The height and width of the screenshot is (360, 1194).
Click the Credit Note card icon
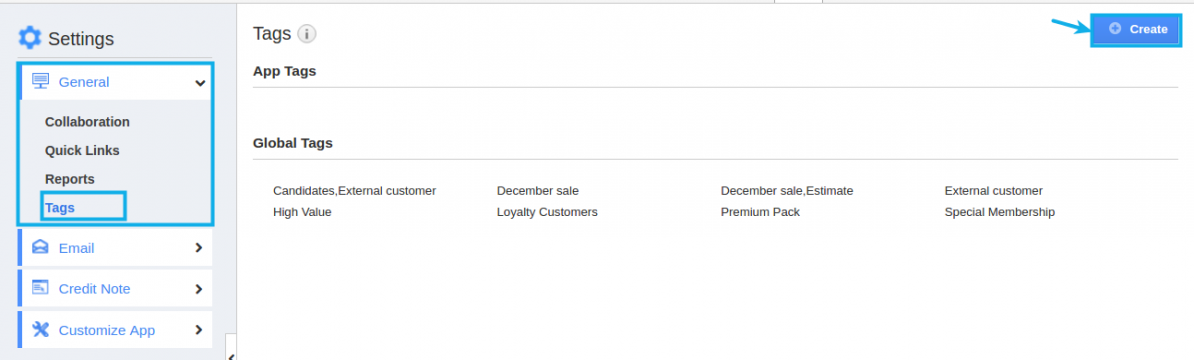tap(40, 288)
